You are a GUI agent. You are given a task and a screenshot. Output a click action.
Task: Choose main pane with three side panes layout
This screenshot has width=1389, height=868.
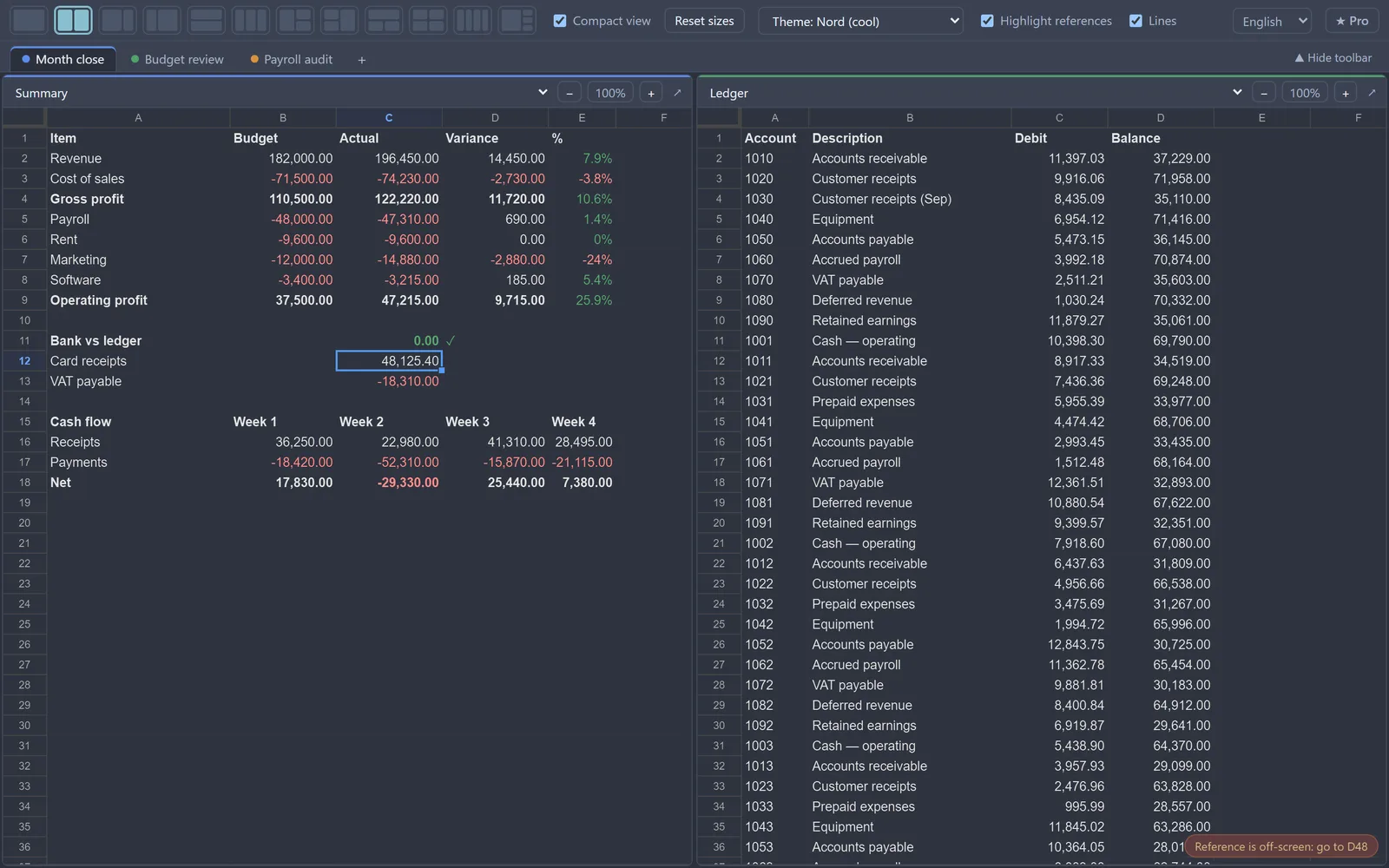pos(517,19)
